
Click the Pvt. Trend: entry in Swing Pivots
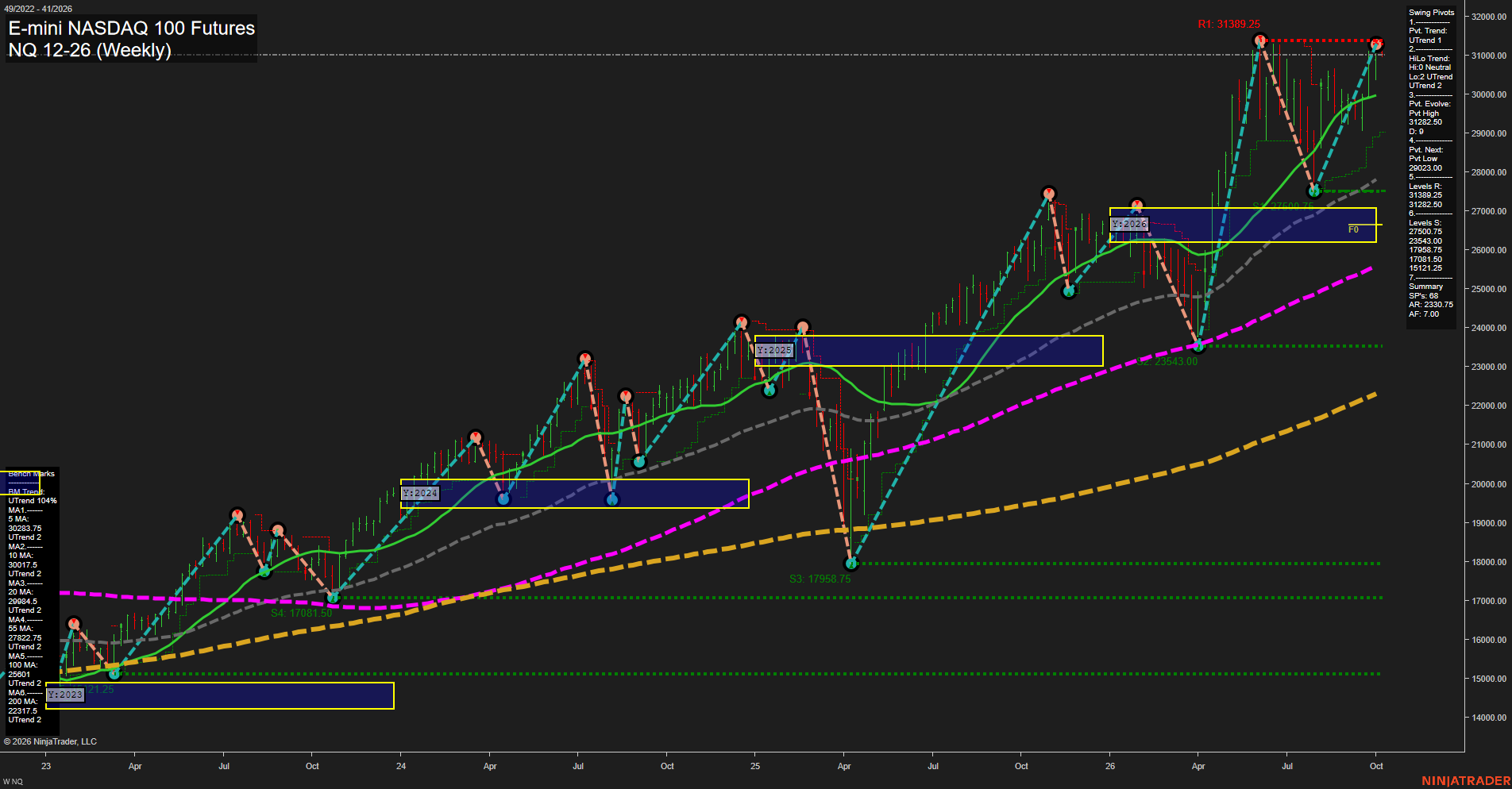pyautogui.click(x=1428, y=31)
